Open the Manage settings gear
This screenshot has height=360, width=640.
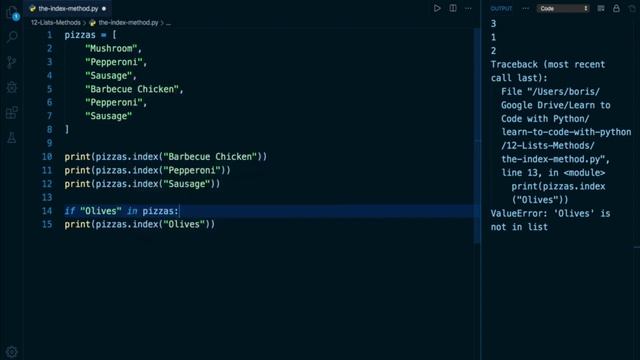(x=12, y=351)
